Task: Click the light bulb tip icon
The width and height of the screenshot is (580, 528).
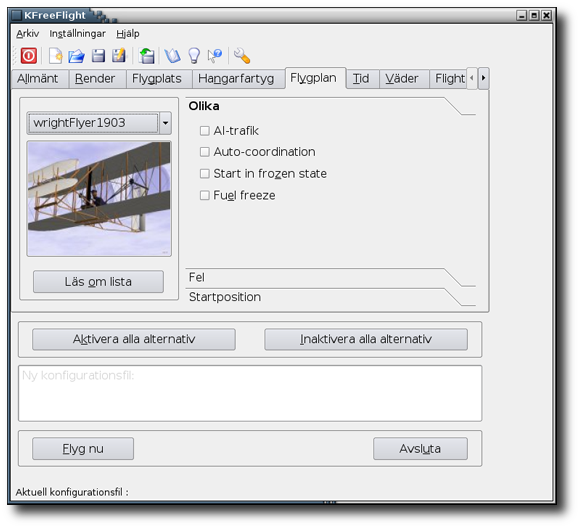Action: [194, 56]
